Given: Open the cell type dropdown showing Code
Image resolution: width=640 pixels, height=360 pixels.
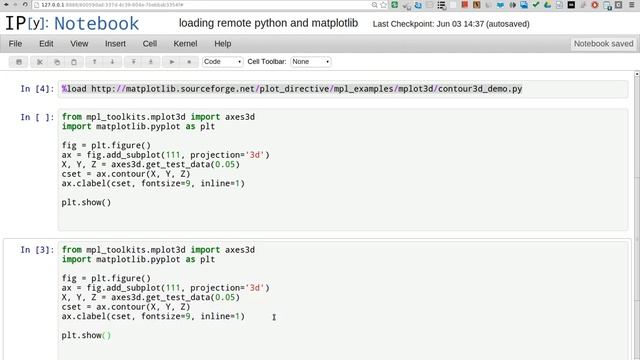Looking at the screenshot, I should click(222, 62).
